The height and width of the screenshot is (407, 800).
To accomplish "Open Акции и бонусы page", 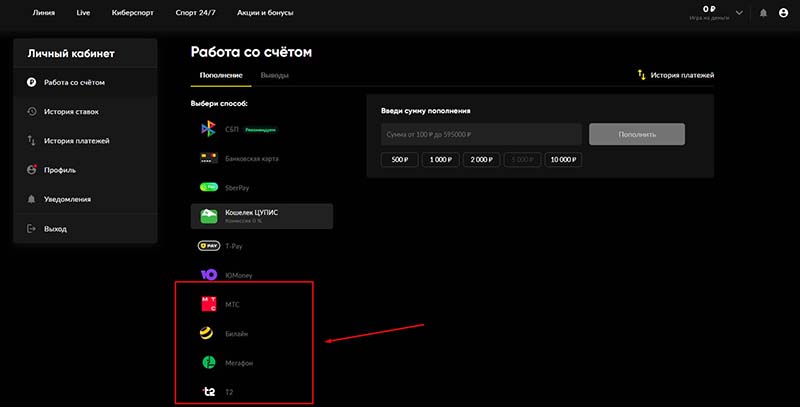I will tap(265, 13).
